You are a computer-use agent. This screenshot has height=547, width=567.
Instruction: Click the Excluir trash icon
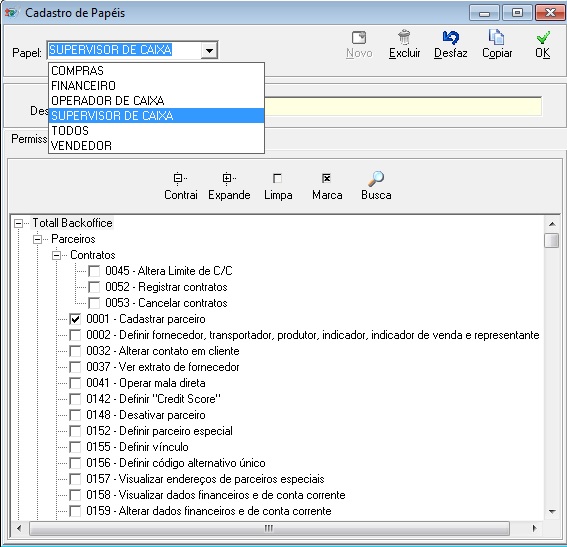(404, 37)
